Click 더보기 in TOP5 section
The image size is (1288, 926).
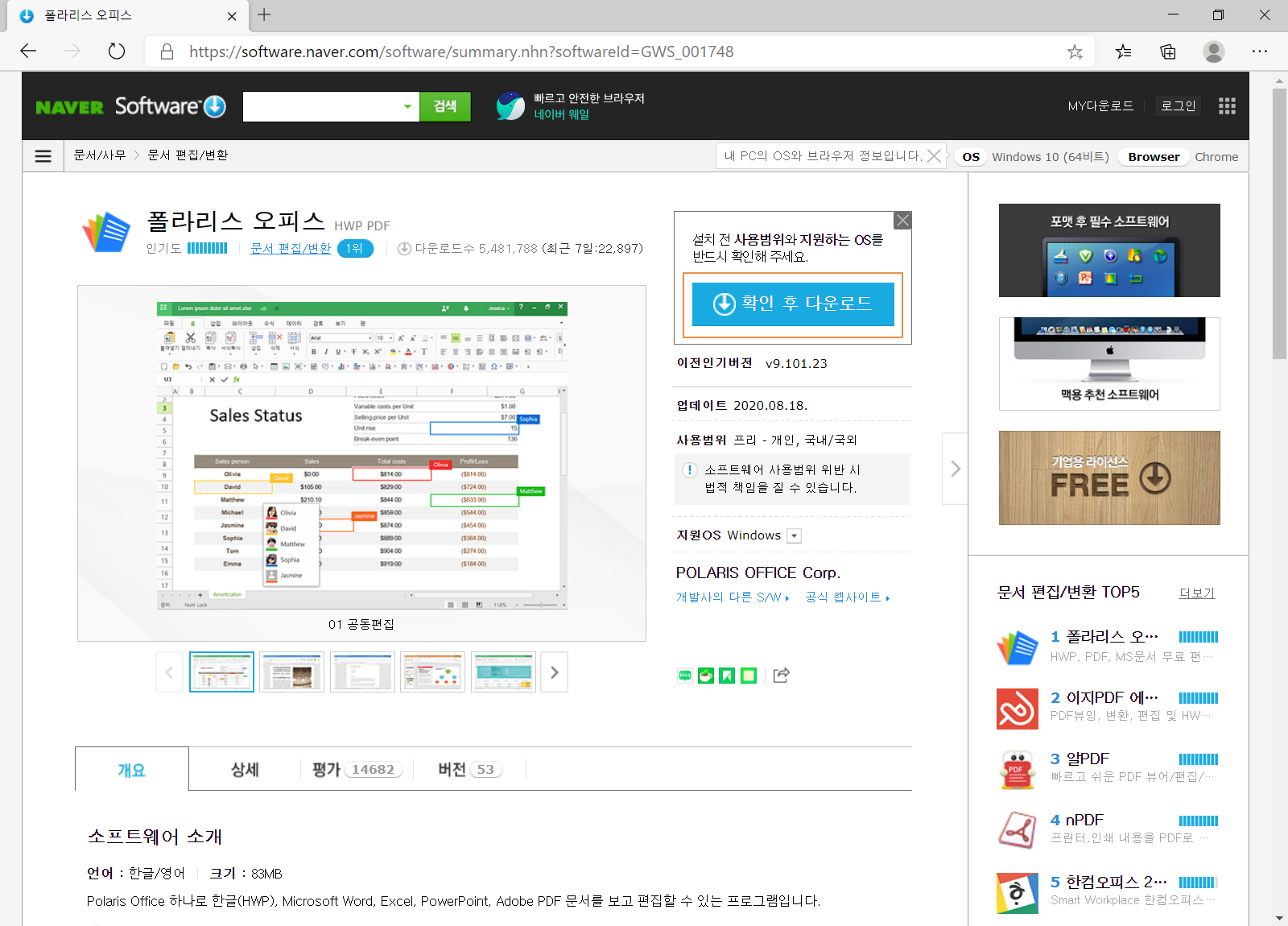tap(1197, 593)
